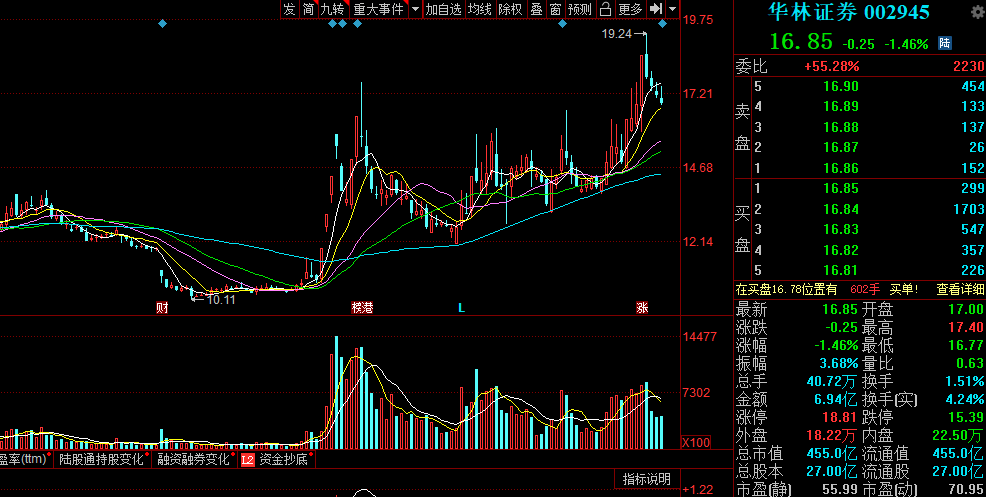Click 卖5 price 16.90
This screenshot has height=497, width=986.
click(x=841, y=87)
